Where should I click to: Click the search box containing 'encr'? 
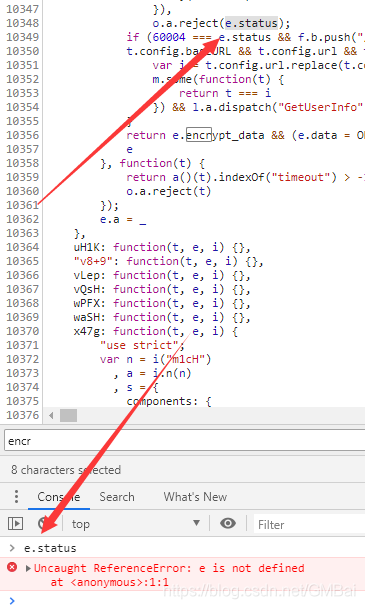pyautogui.click(x=185, y=441)
